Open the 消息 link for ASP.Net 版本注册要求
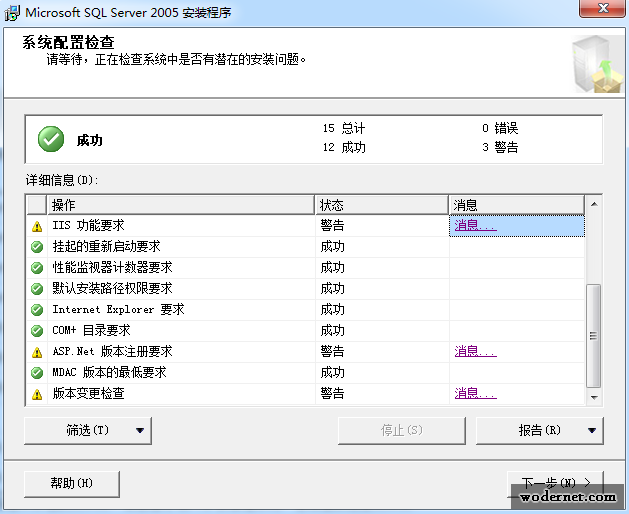 tap(475, 352)
